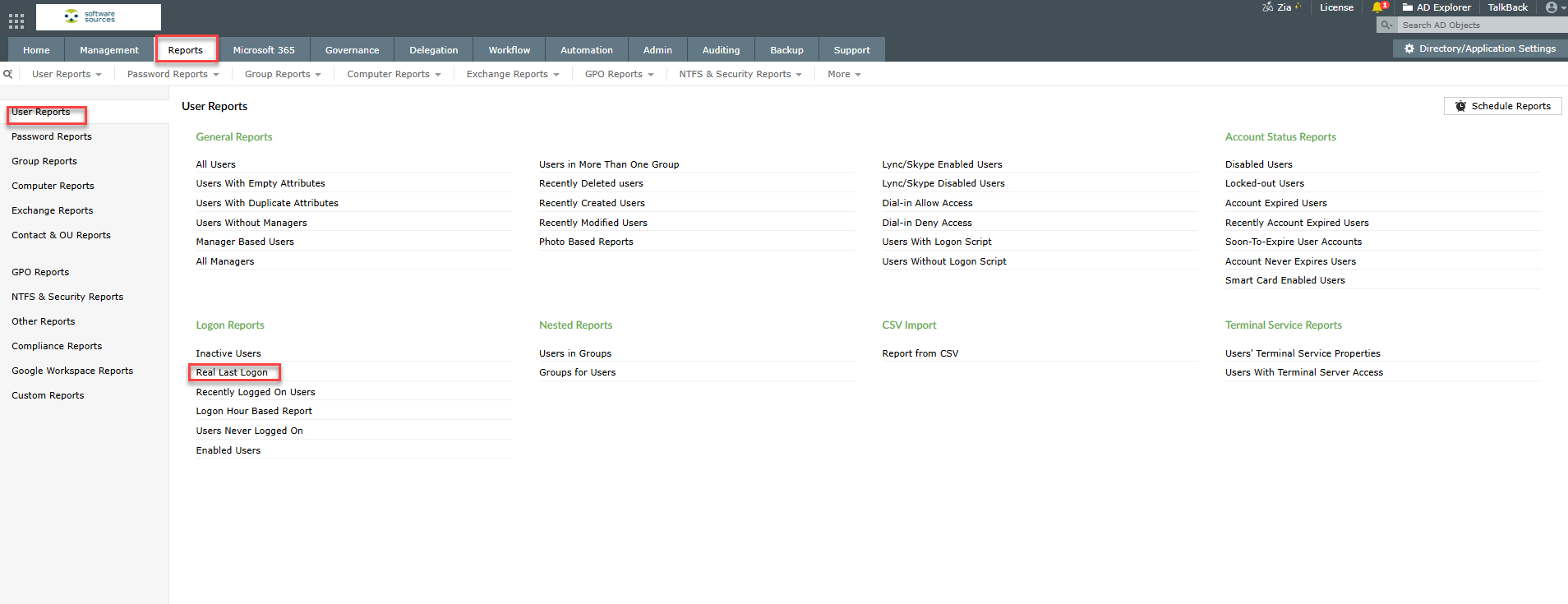Click the report search magnifier icon
Image resolution: width=1568 pixels, height=604 pixels.
click(7, 74)
